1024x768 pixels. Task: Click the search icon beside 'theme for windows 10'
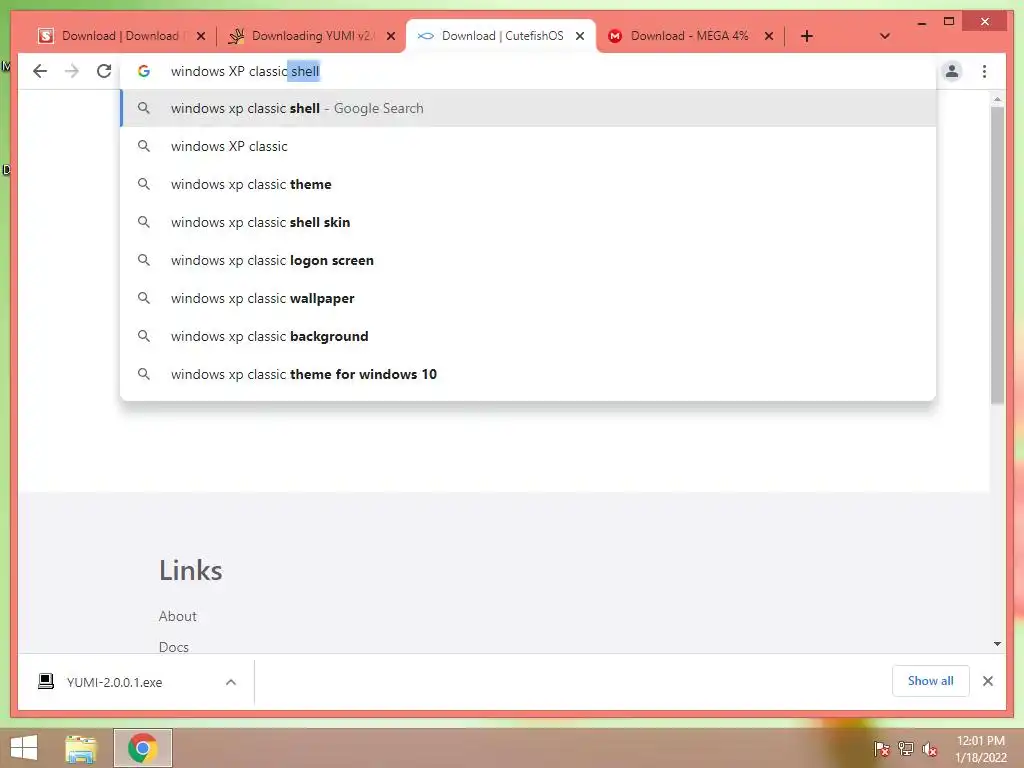coord(144,374)
